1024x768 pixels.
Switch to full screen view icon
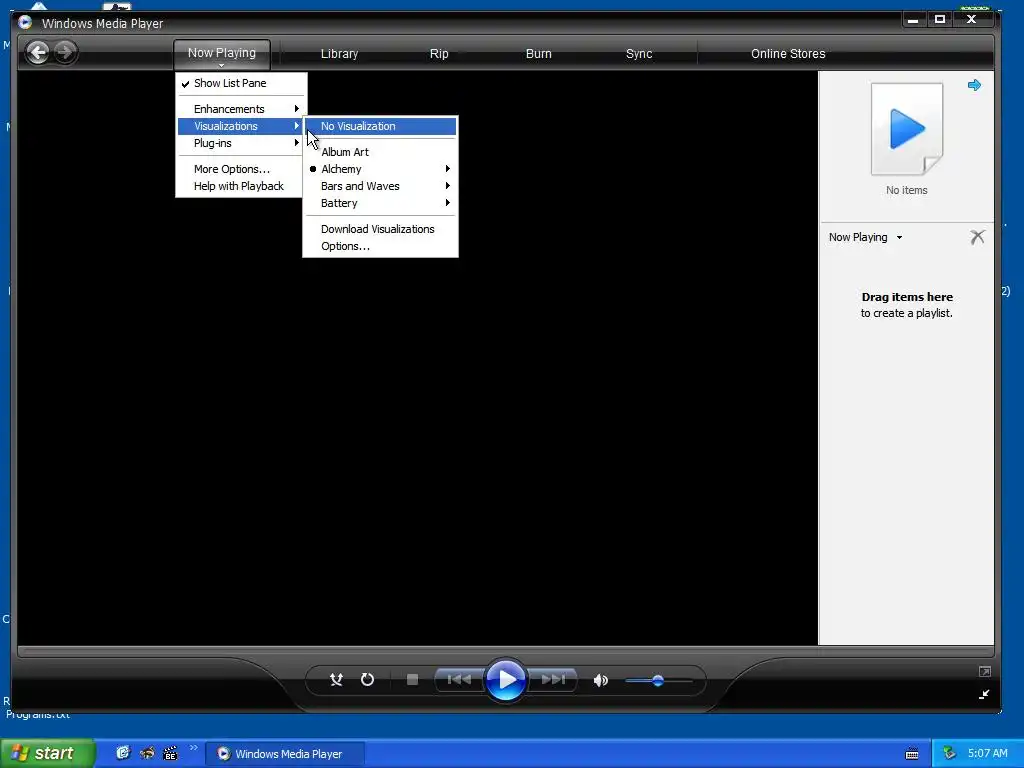click(x=984, y=671)
